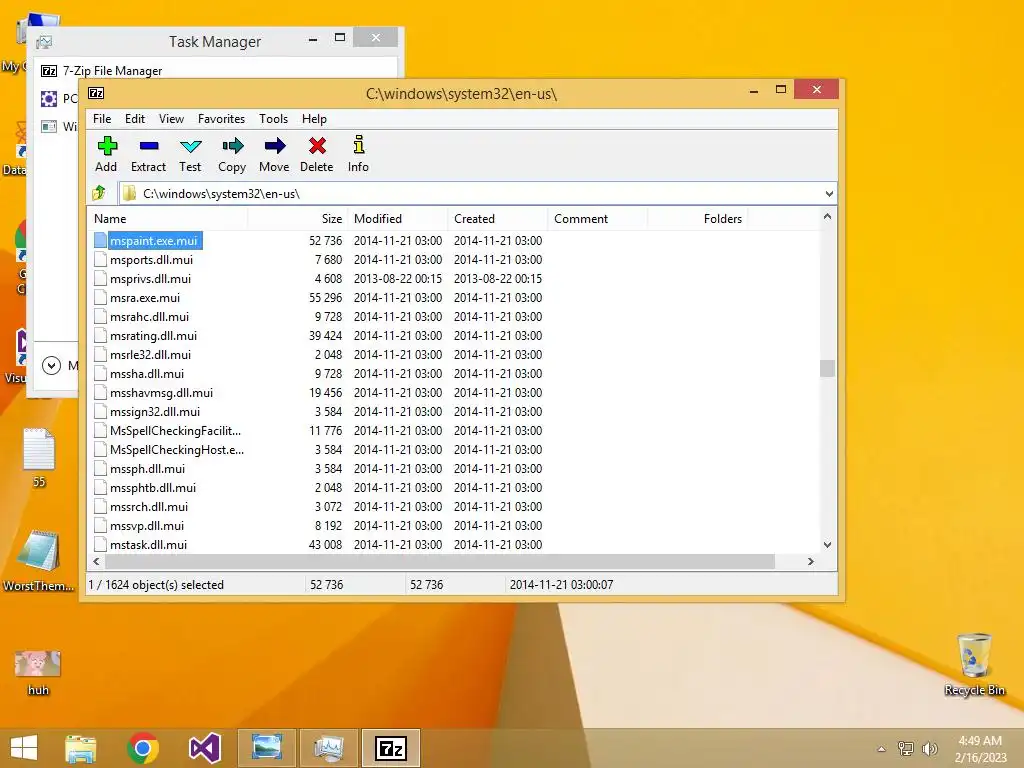Open Visual Studio from the taskbar
The image size is (1024, 768).
[204, 748]
